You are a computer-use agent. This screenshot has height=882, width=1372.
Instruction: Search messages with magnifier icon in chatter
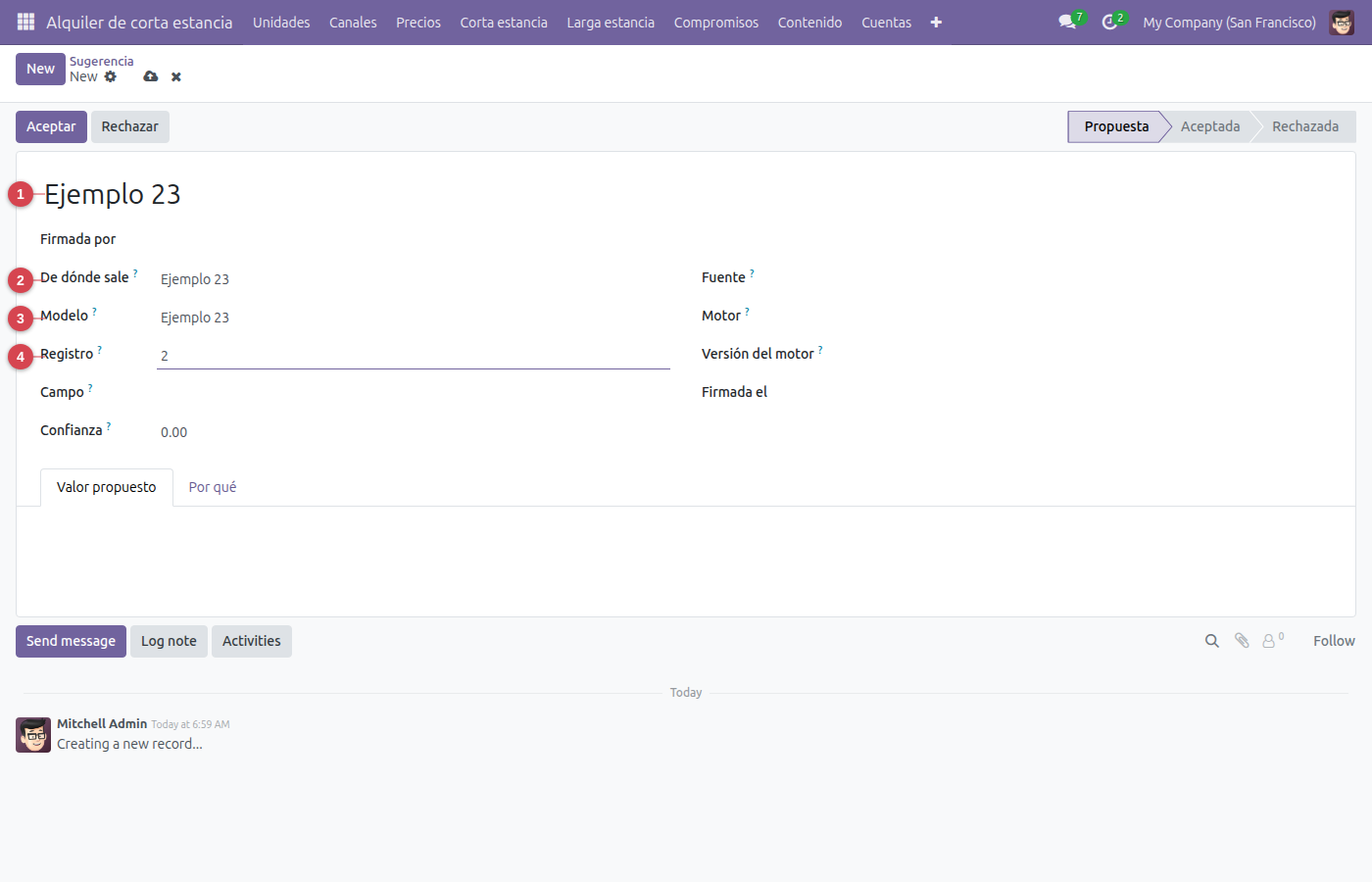1212,641
